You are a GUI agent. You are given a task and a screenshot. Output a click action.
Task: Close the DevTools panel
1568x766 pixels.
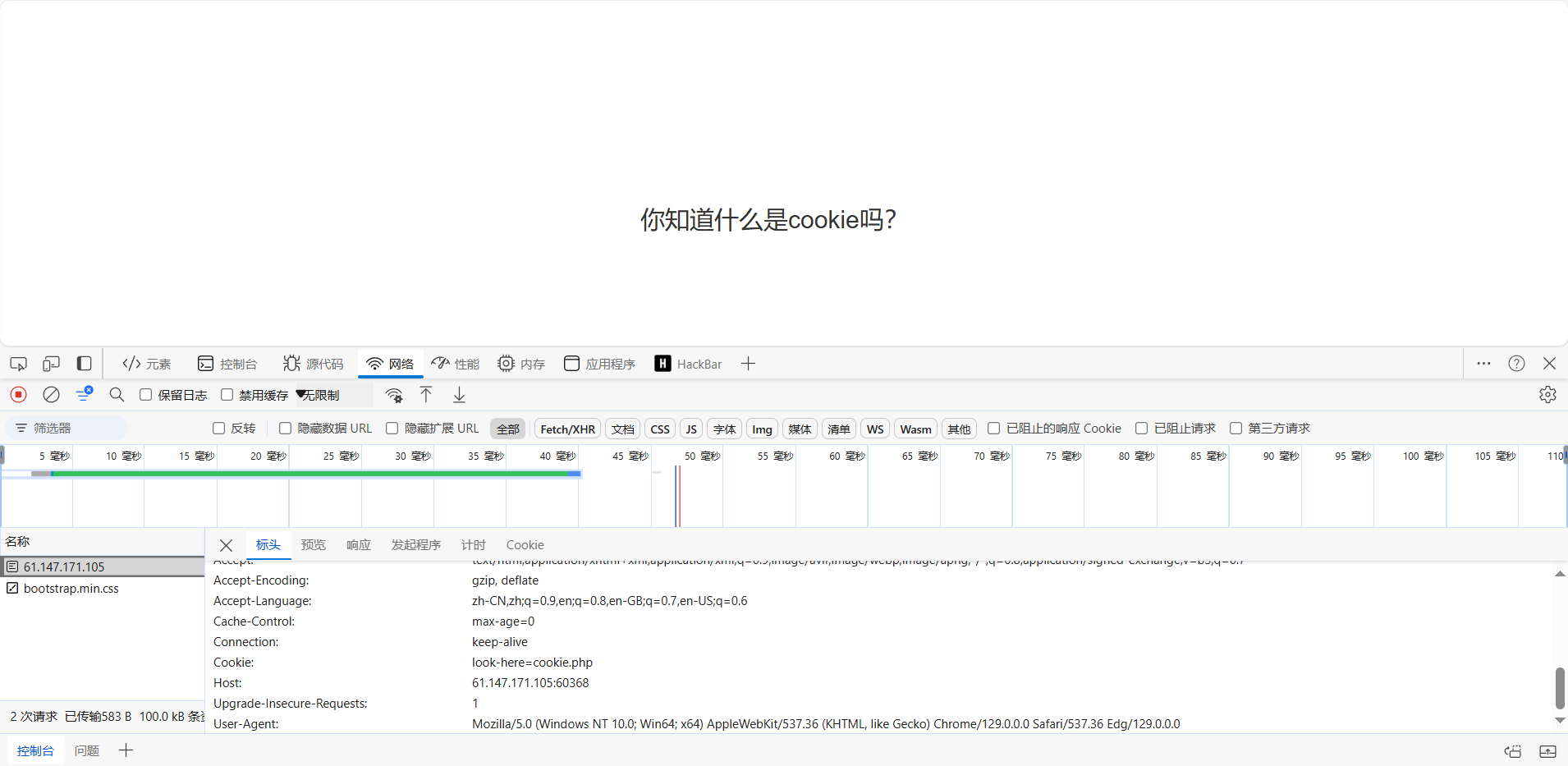(1549, 363)
